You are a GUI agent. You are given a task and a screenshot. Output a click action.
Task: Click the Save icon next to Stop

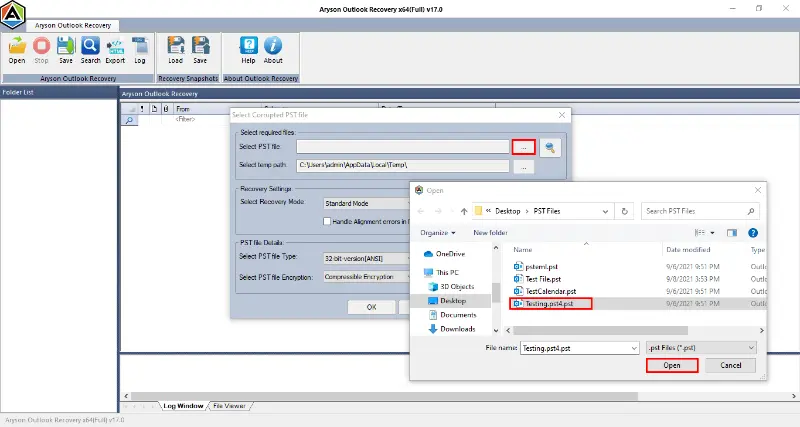66,50
